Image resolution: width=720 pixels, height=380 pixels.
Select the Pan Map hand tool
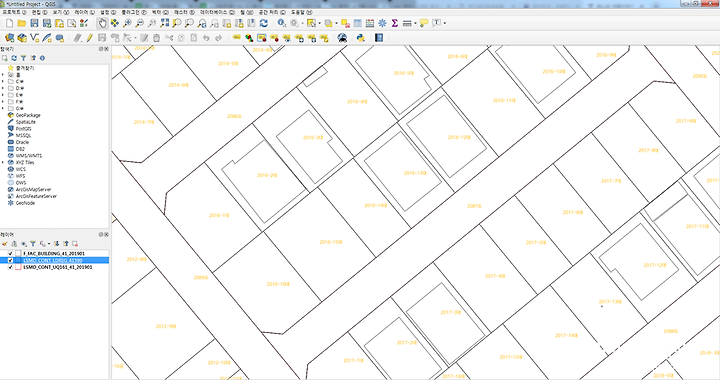pos(102,23)
